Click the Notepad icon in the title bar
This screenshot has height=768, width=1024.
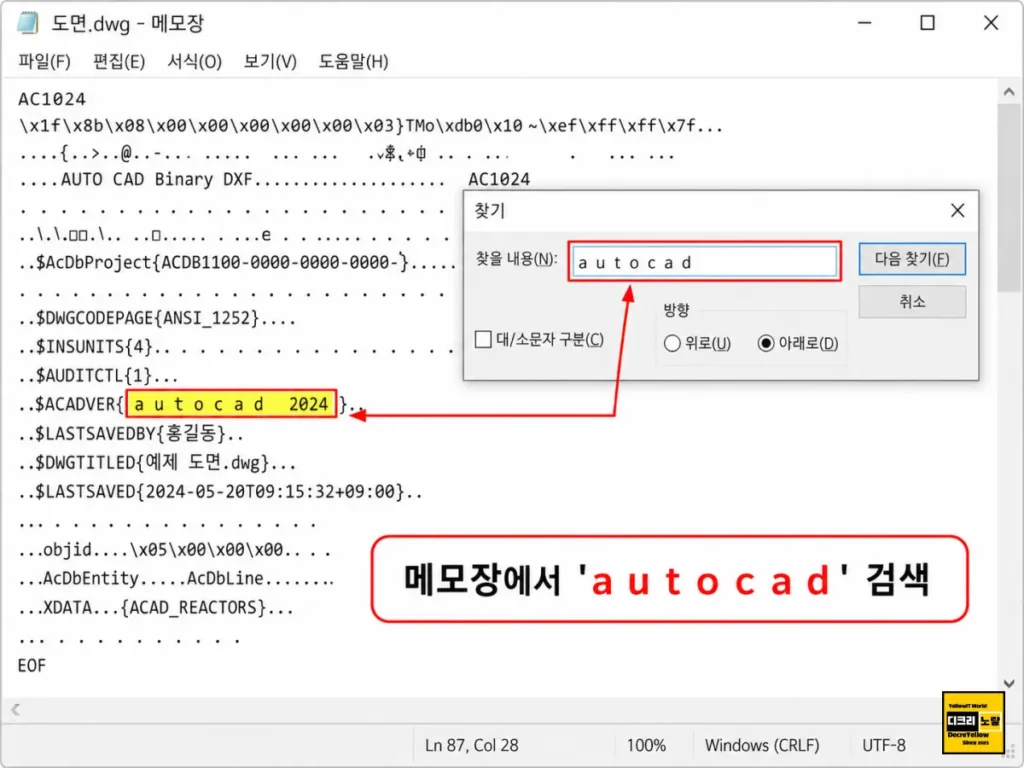click(x=28, y=23)
